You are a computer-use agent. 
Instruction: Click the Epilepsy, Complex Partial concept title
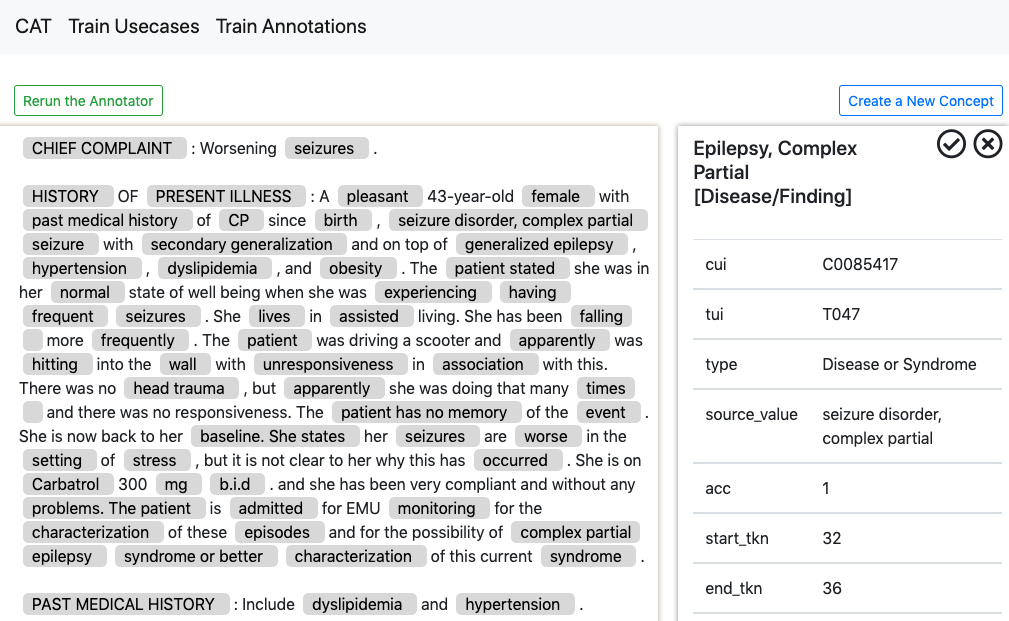[x=775, y=172]
